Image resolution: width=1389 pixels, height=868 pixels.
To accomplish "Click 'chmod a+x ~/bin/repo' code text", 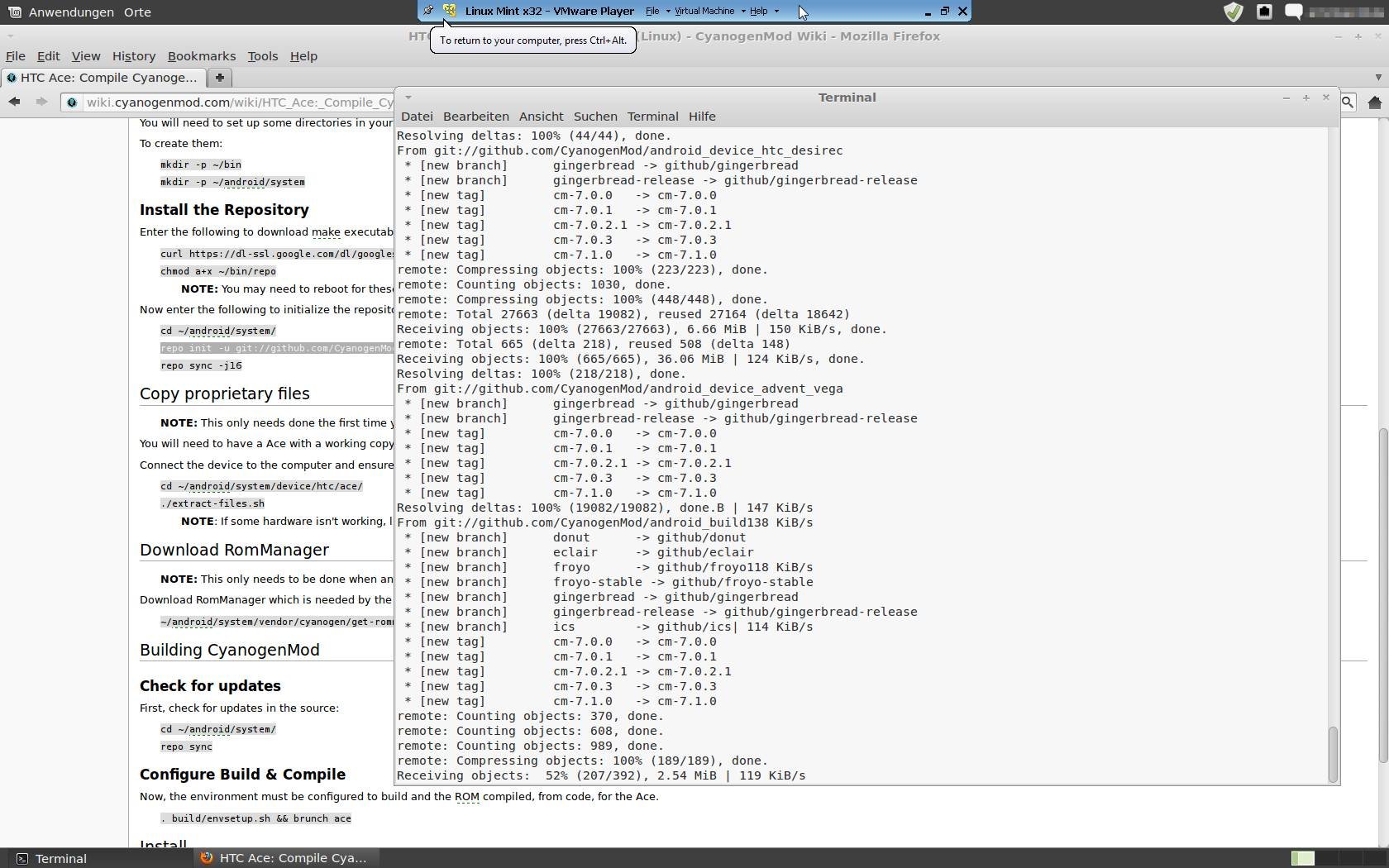I will tap(218, 271).
